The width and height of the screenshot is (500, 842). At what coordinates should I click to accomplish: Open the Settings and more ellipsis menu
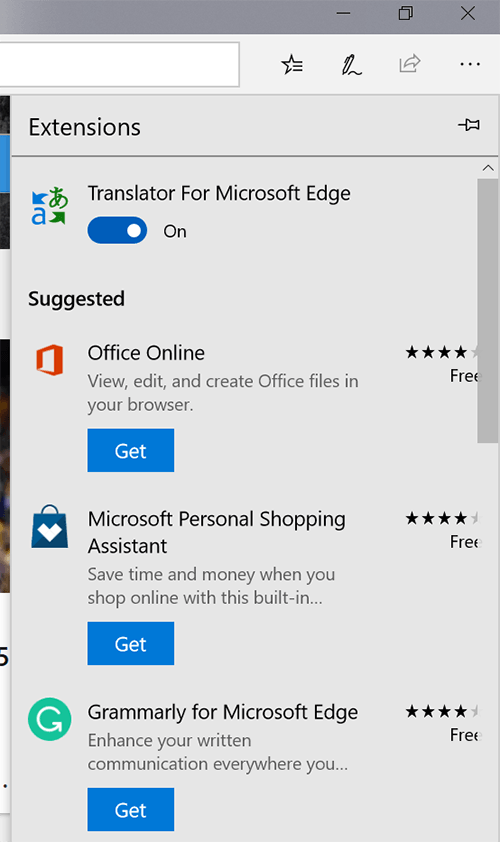point(470,64)
